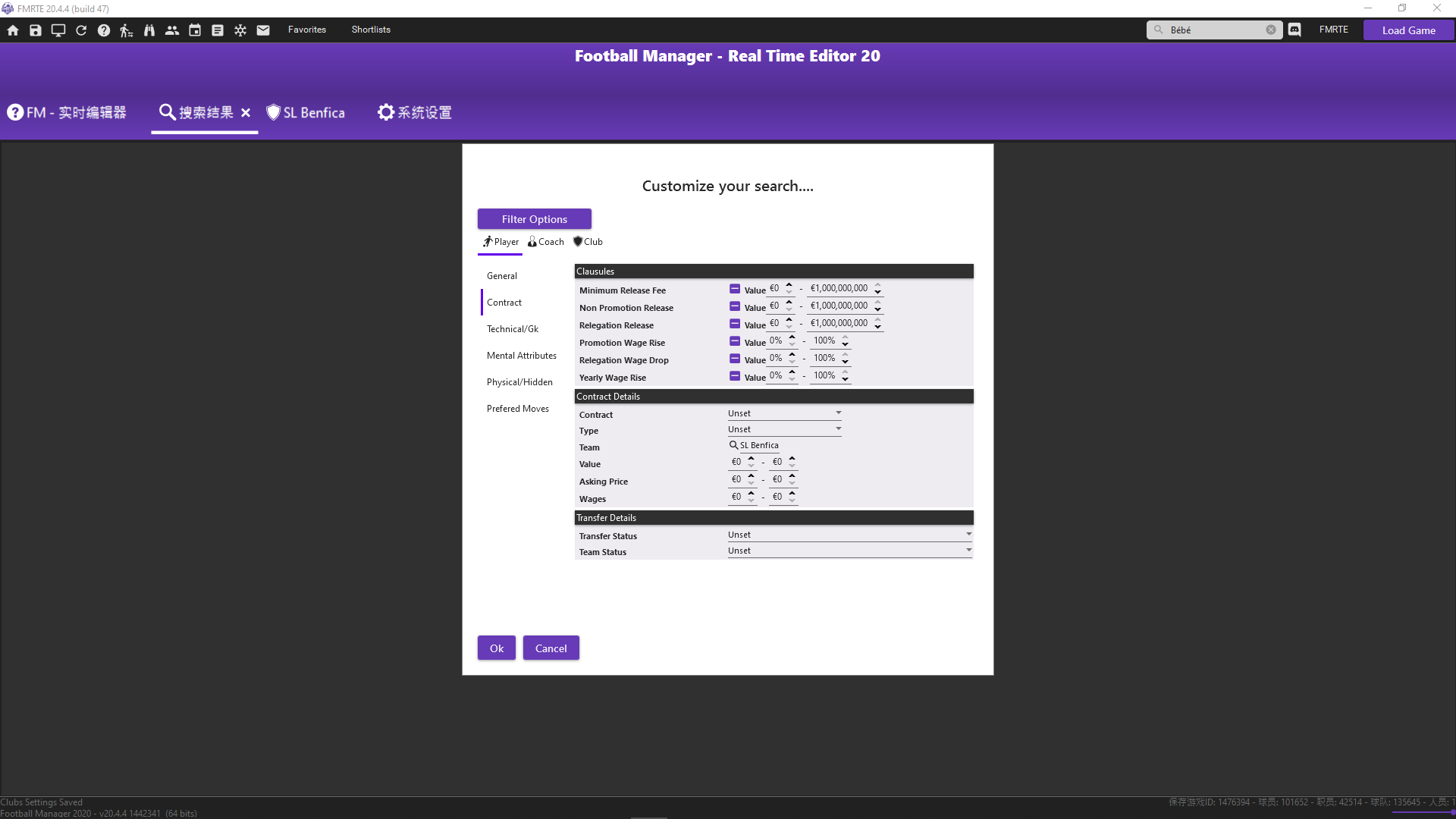Click the Filter Options button
The width and height of the screenshot is (1456, 819).
(x=535, y=219)
